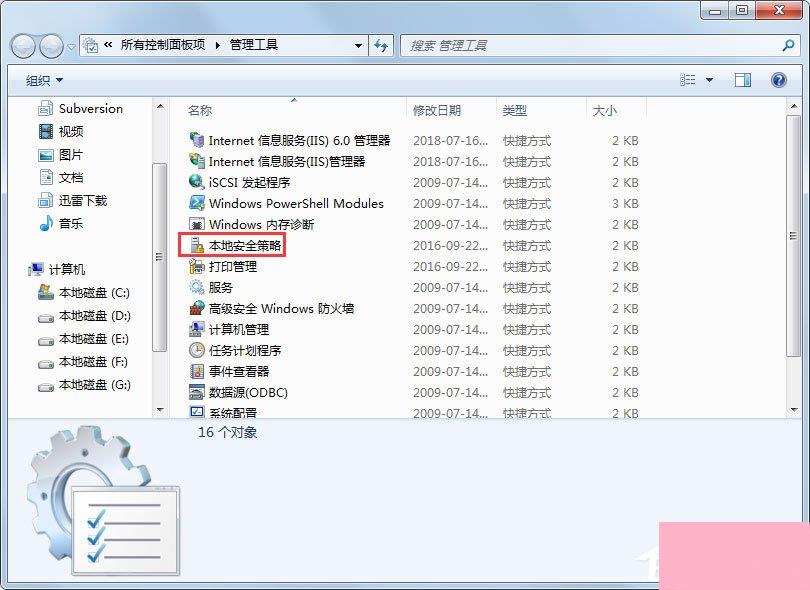Select 音乐 in the navigation pane
The image size is (810, 590).
(61, 223)
